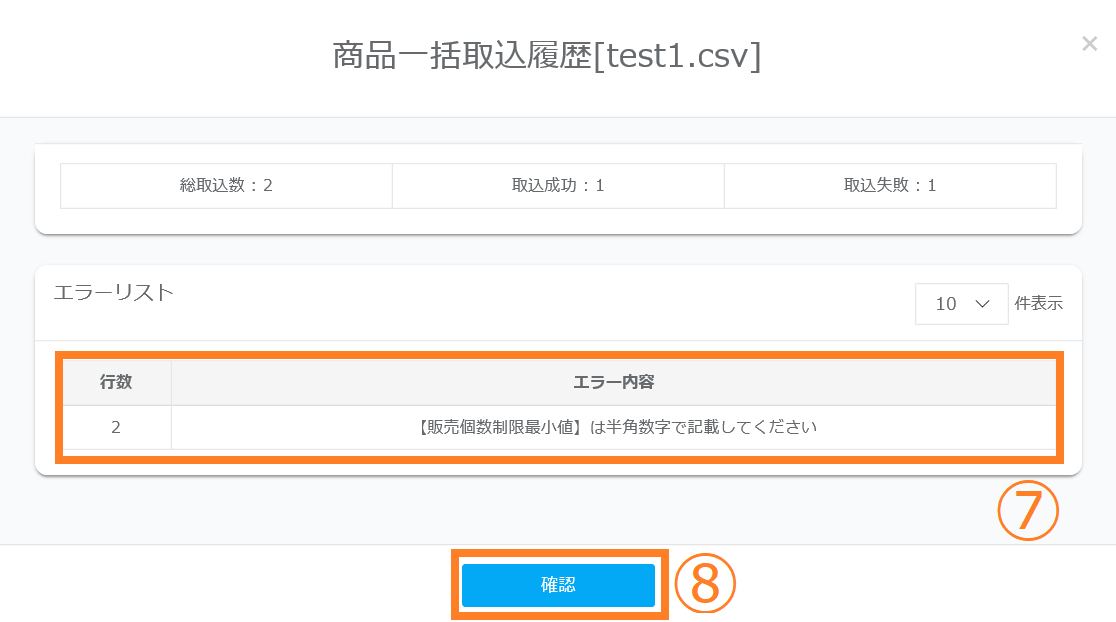Screen dimensions: 1116x622
Task: Open the 10 items-per-page dropdown
Action: coord(961,304)
